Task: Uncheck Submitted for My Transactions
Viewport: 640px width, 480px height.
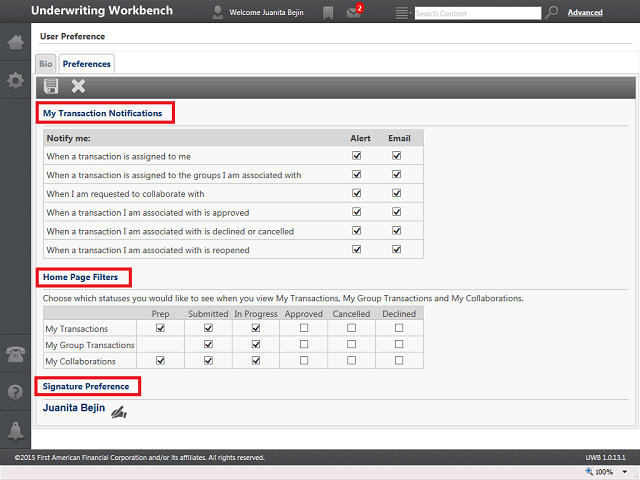Action: [x=208, y=328]
